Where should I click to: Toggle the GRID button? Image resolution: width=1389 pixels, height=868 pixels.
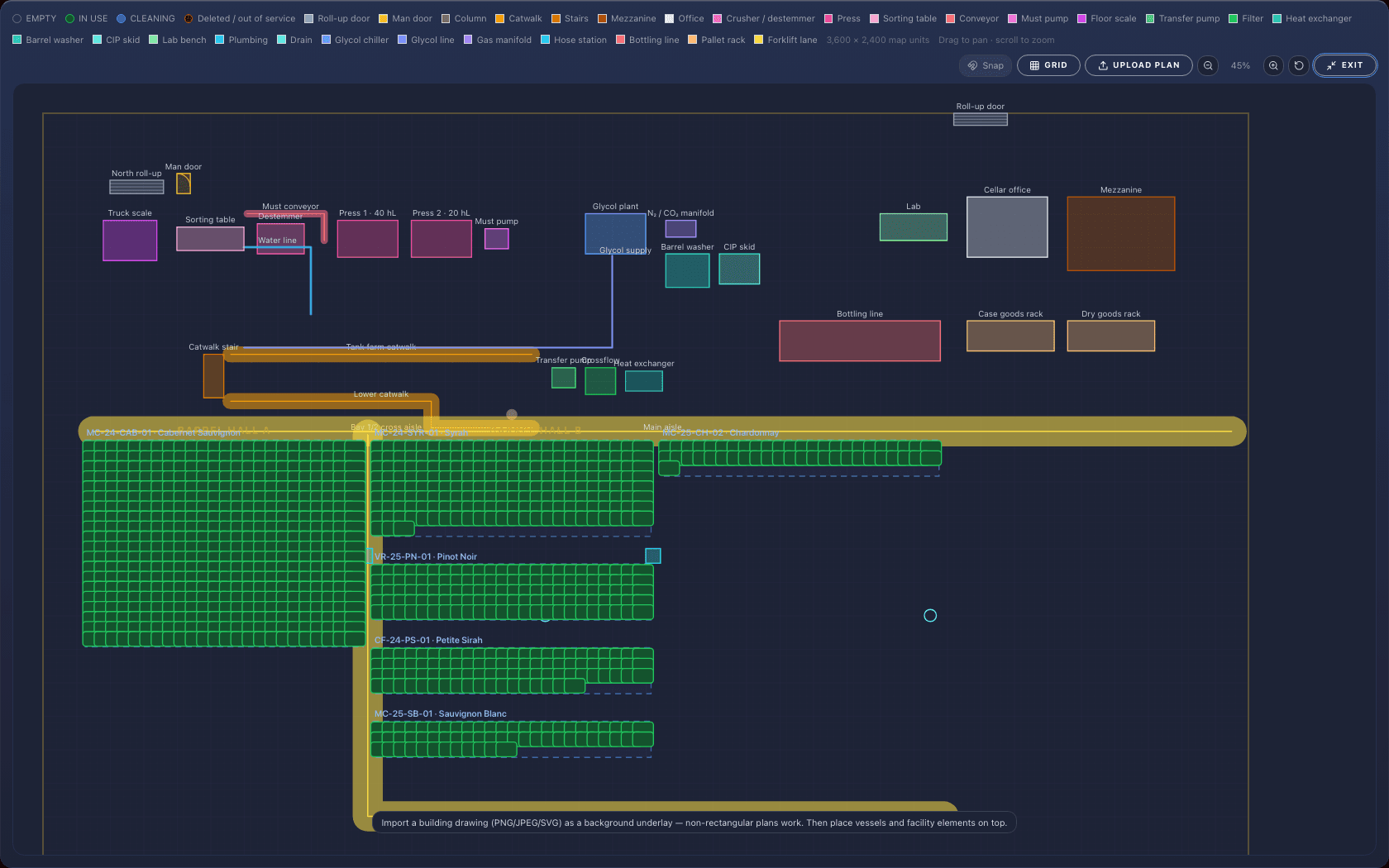click(x=1048, y=65)
